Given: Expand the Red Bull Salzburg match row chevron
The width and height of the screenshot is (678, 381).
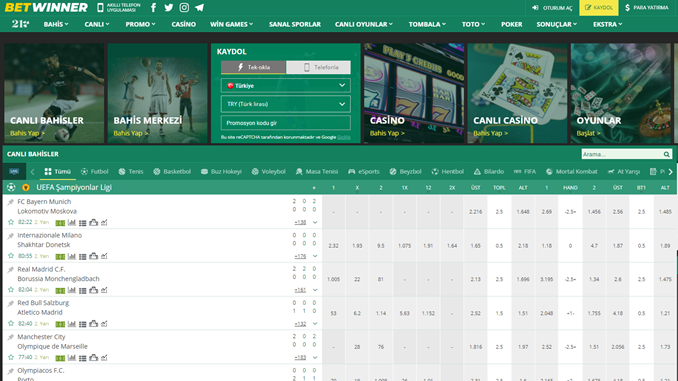Looking at the screenshot, I should (x=315, y=323).
